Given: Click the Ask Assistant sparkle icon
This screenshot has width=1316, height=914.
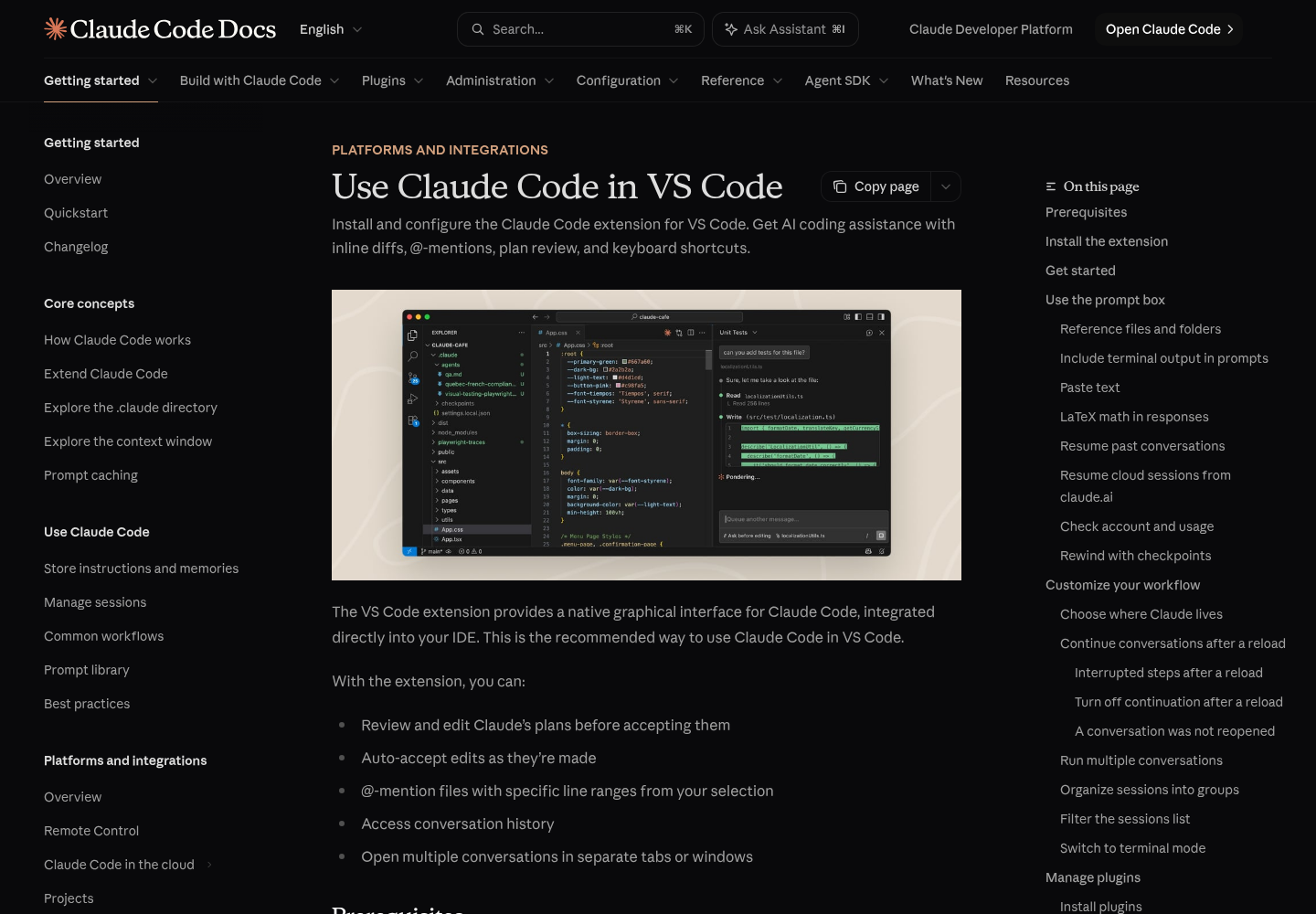Looking at the screenshot, I should point(731,29).
